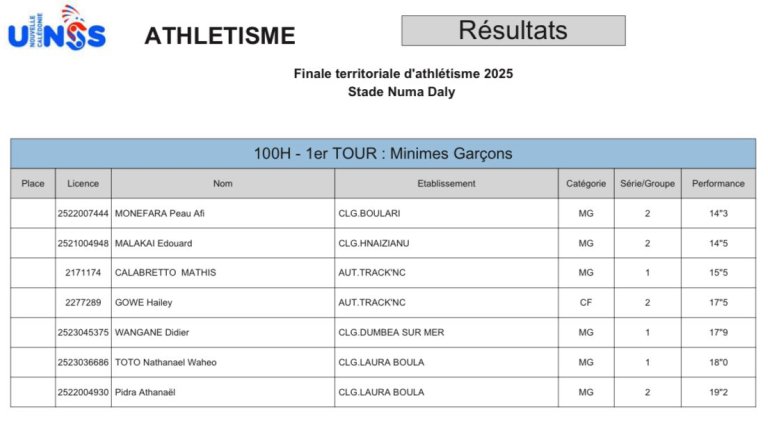Select the Licence column header

pyautogui.click(x=83, y=184)
